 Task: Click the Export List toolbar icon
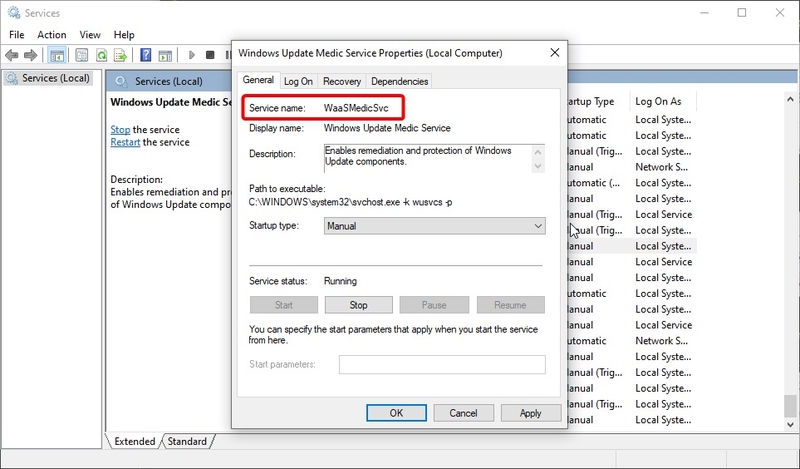pyautogui.click(x=120, y=55)
